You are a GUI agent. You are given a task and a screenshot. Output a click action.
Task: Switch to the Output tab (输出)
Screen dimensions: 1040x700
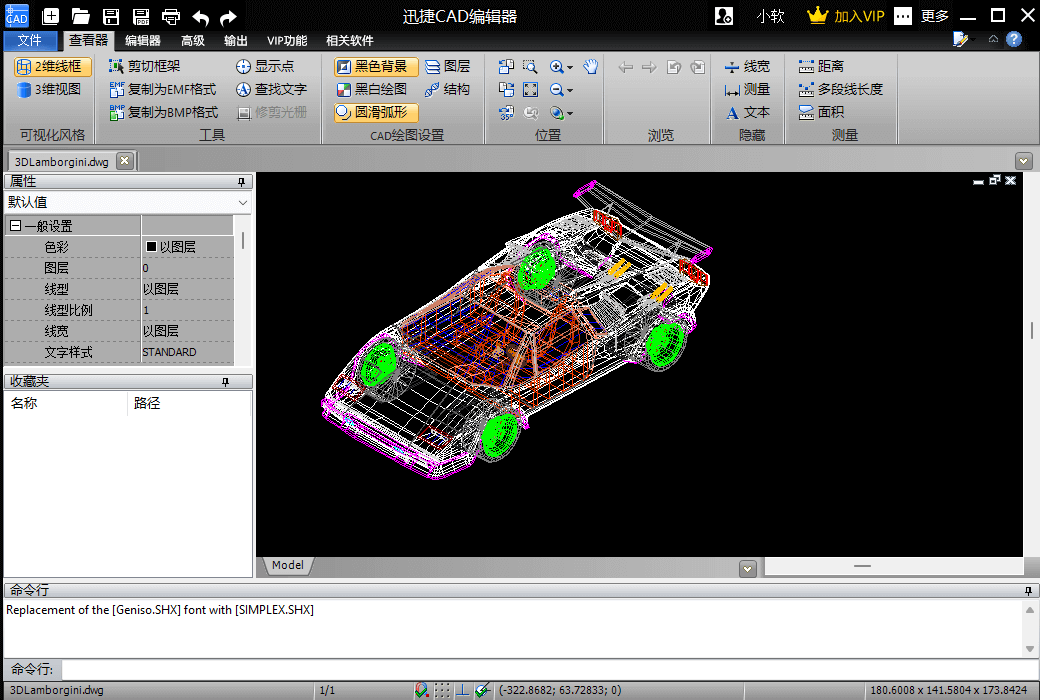tap(235, 40)
